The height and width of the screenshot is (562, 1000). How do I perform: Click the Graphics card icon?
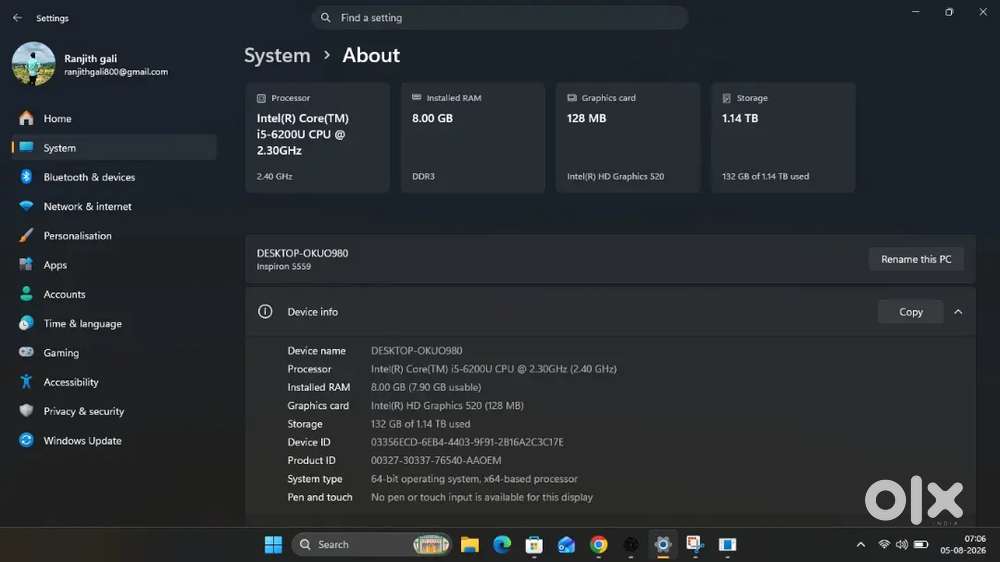[x=571, y=98]
